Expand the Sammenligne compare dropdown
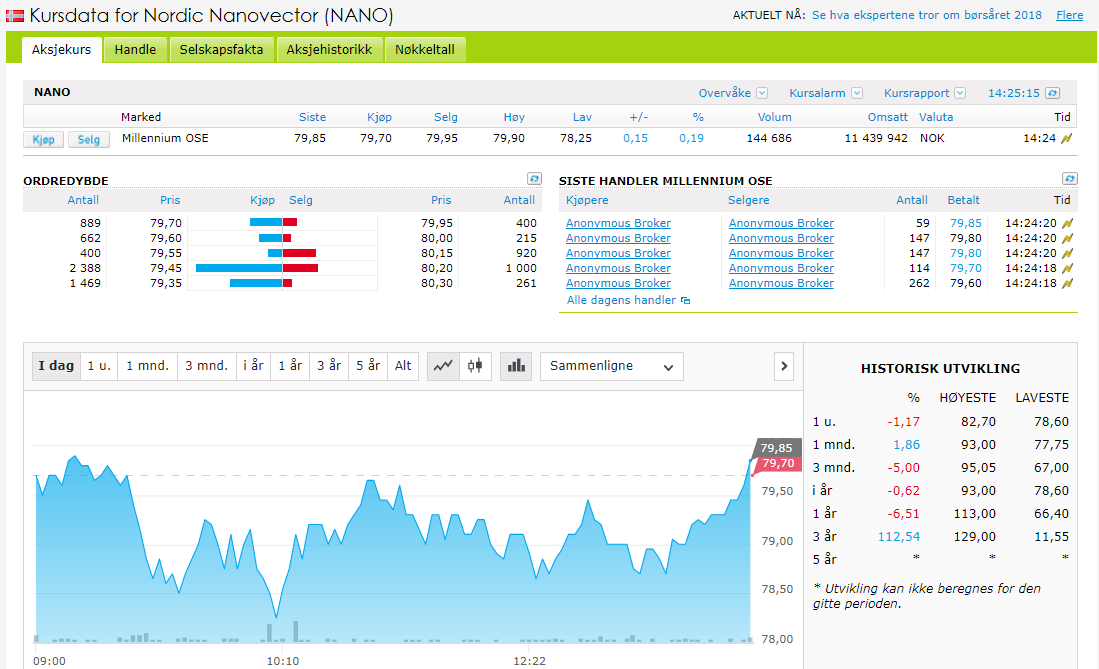The height and width of the screenshot is (669, 1099). pyautogui.click(x=612, y=366)
